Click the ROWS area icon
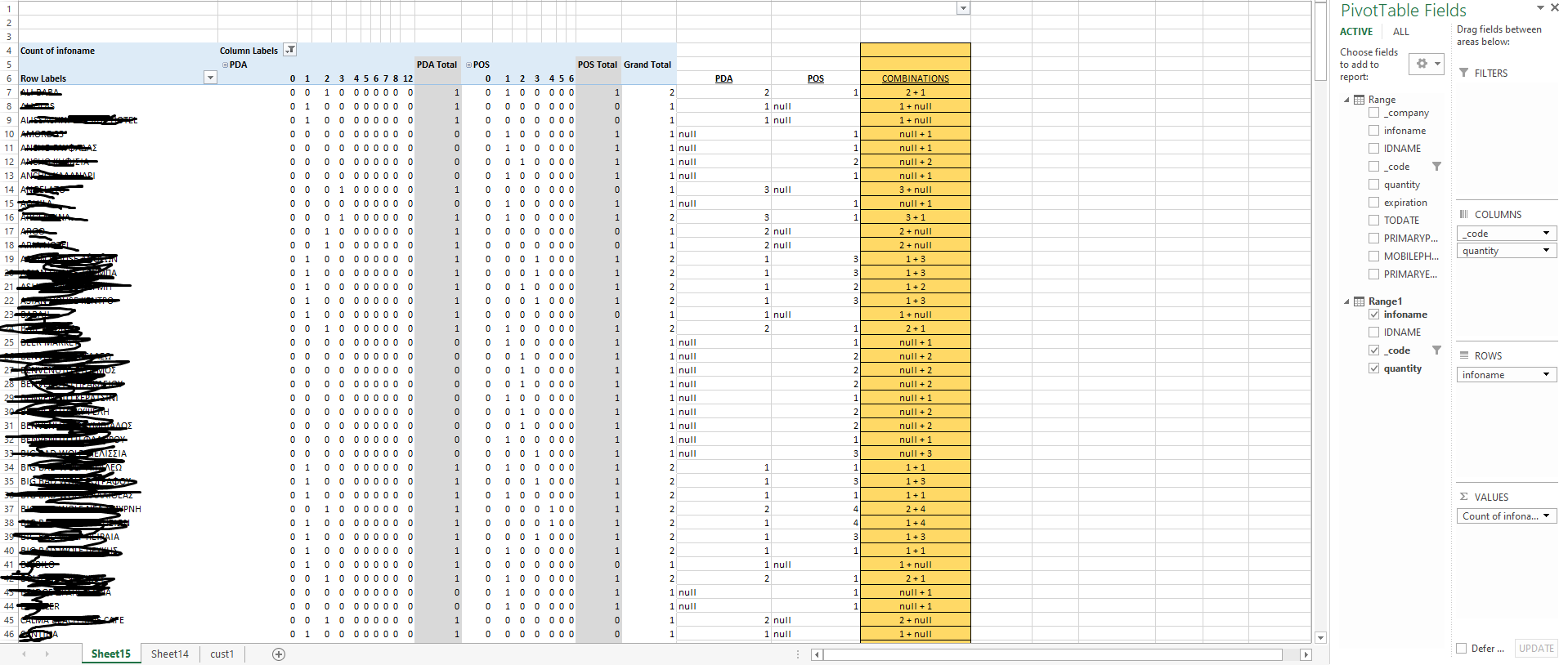 coord(1464,355)
